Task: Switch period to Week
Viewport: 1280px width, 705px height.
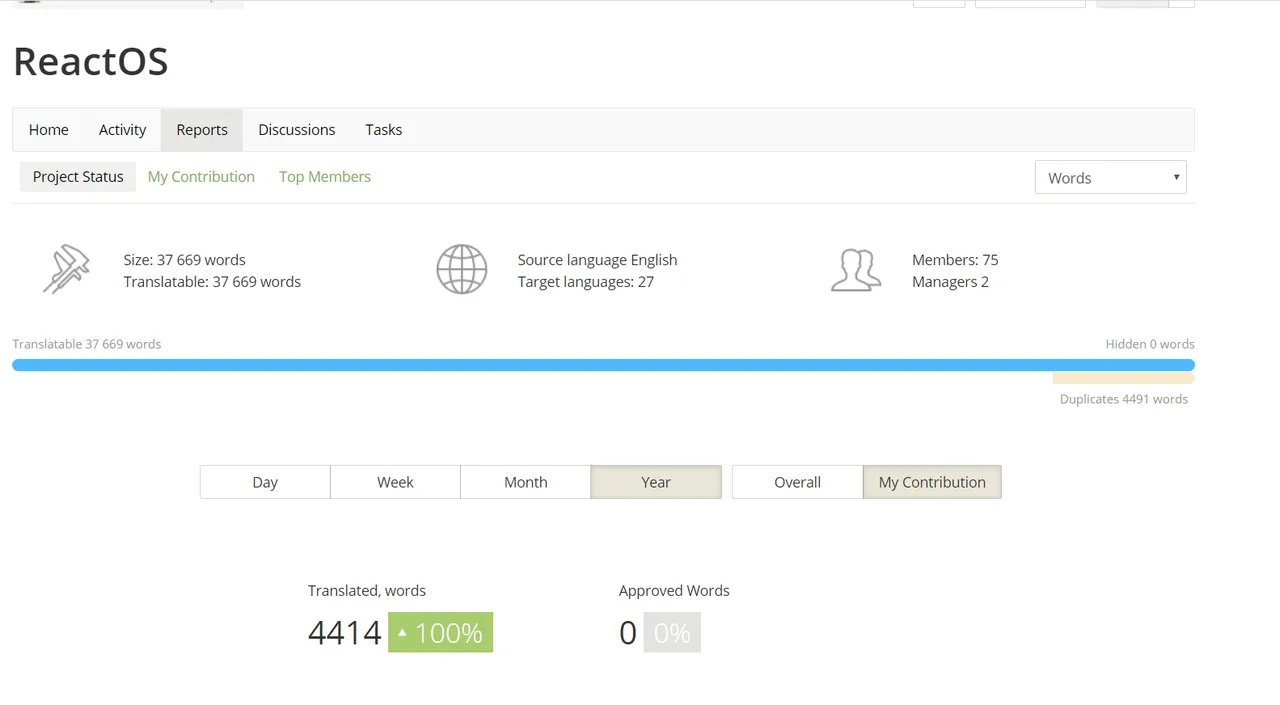Action: [x=395, y=482]
